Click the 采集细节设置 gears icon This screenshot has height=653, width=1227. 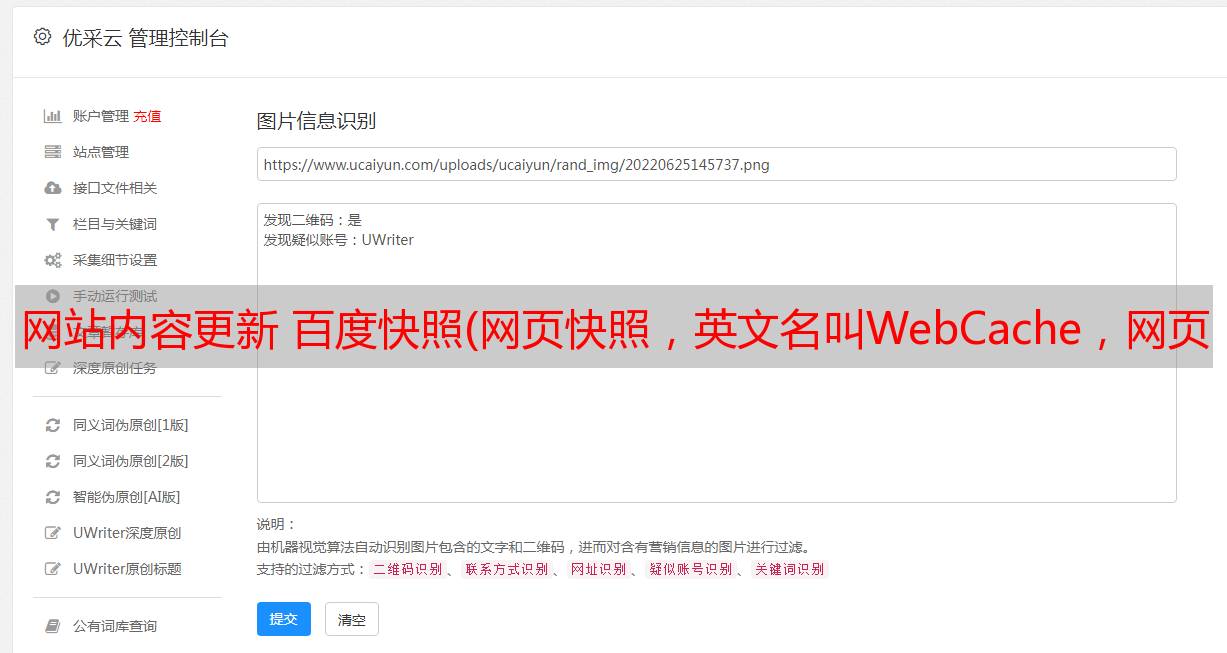[x=53, y=260]
